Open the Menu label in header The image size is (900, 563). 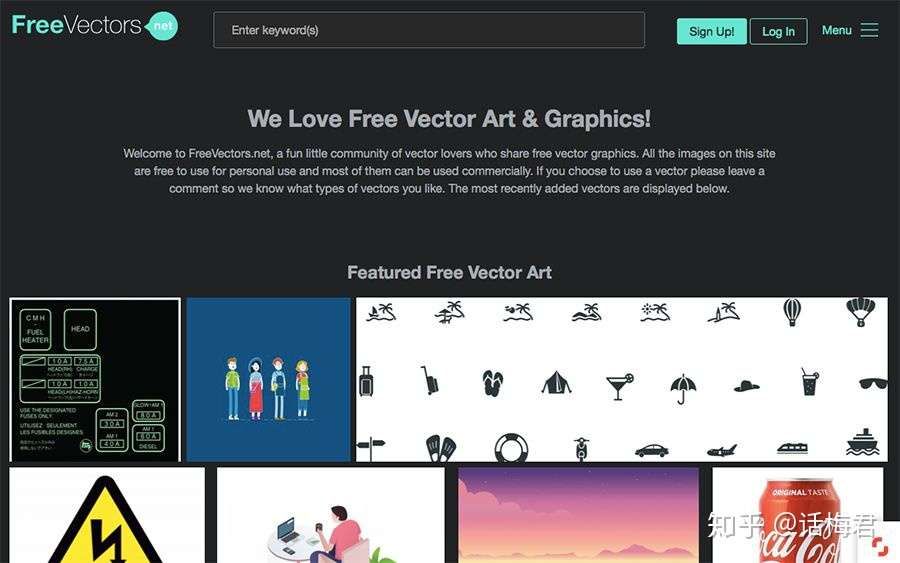click(836, 30)
